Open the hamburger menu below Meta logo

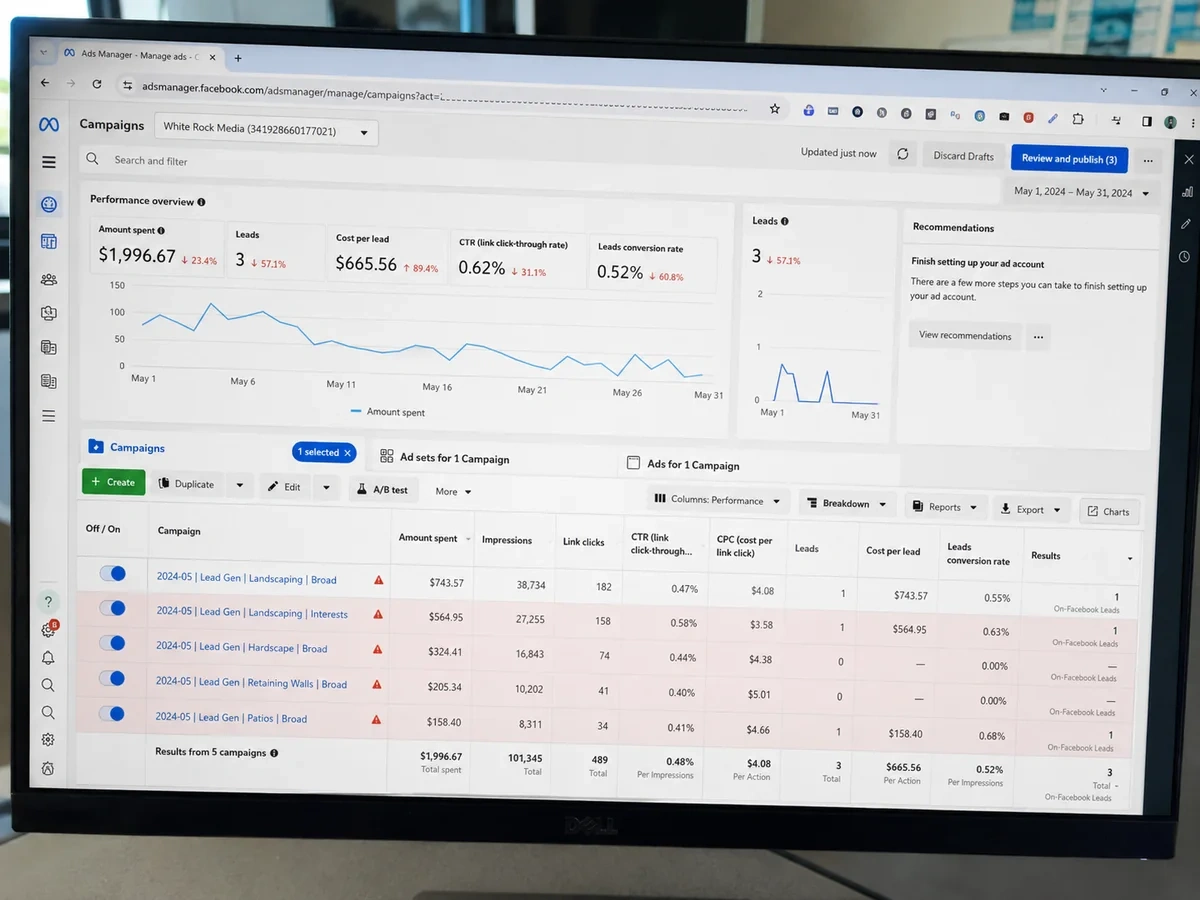[x=49, y=162]
